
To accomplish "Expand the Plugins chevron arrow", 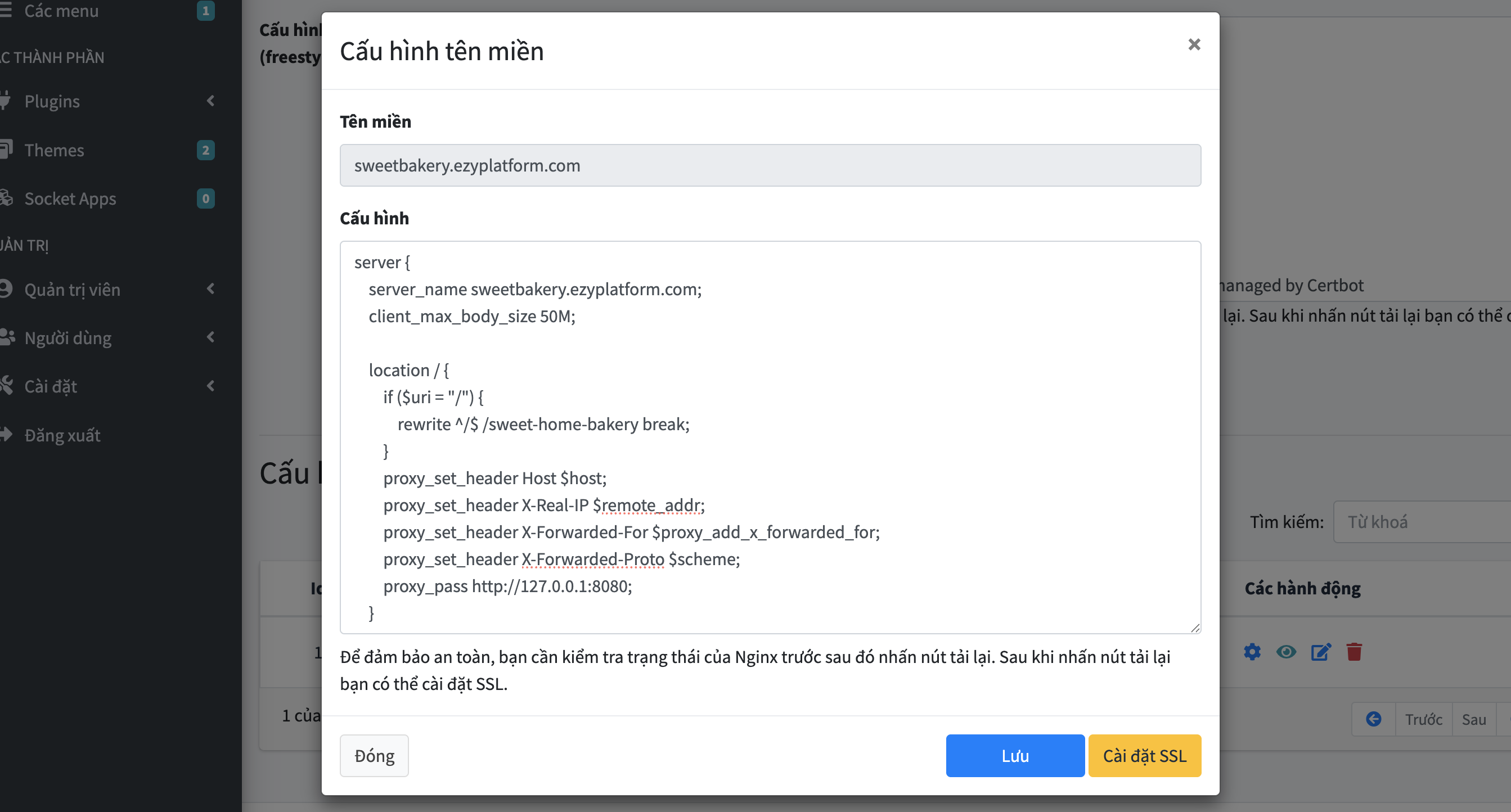I will pos(210,101).
